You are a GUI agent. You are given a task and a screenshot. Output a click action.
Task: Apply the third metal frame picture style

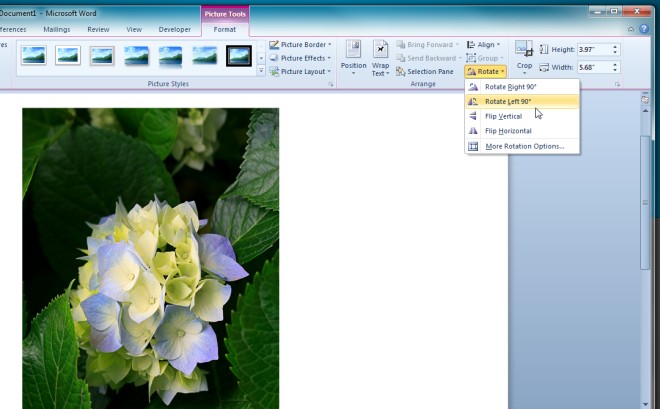102,56
